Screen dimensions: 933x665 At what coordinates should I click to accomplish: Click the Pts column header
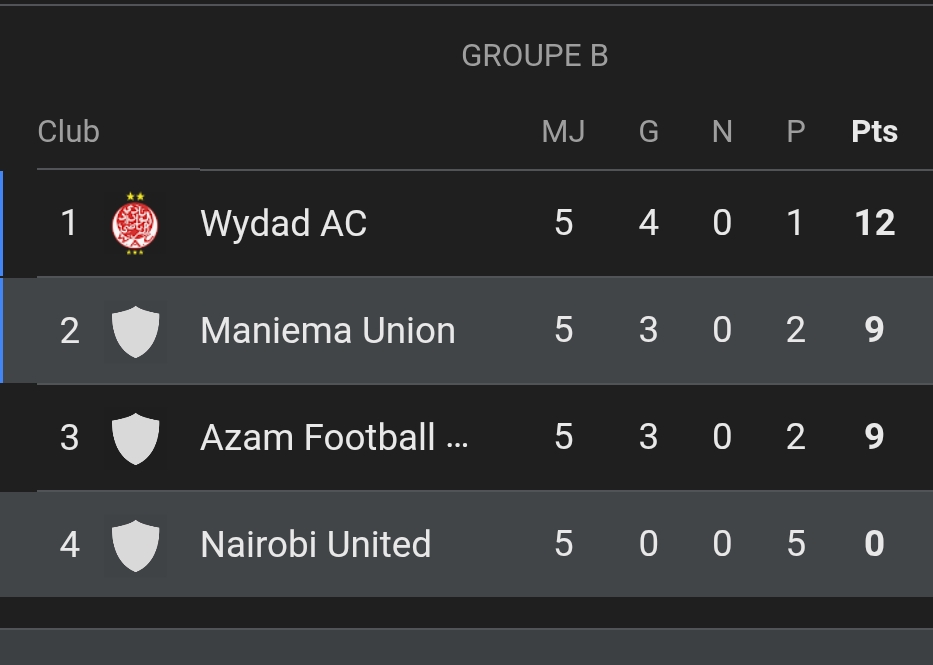coord(874,132)
